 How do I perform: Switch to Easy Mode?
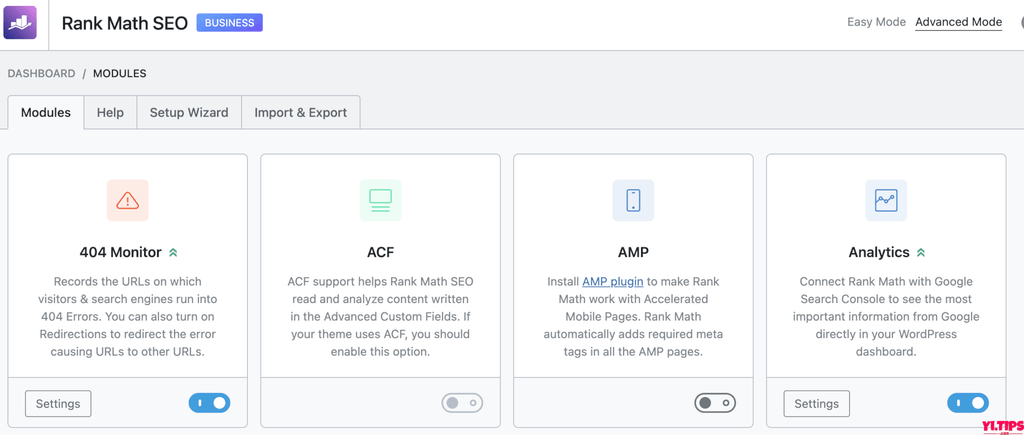click(876, 22)
